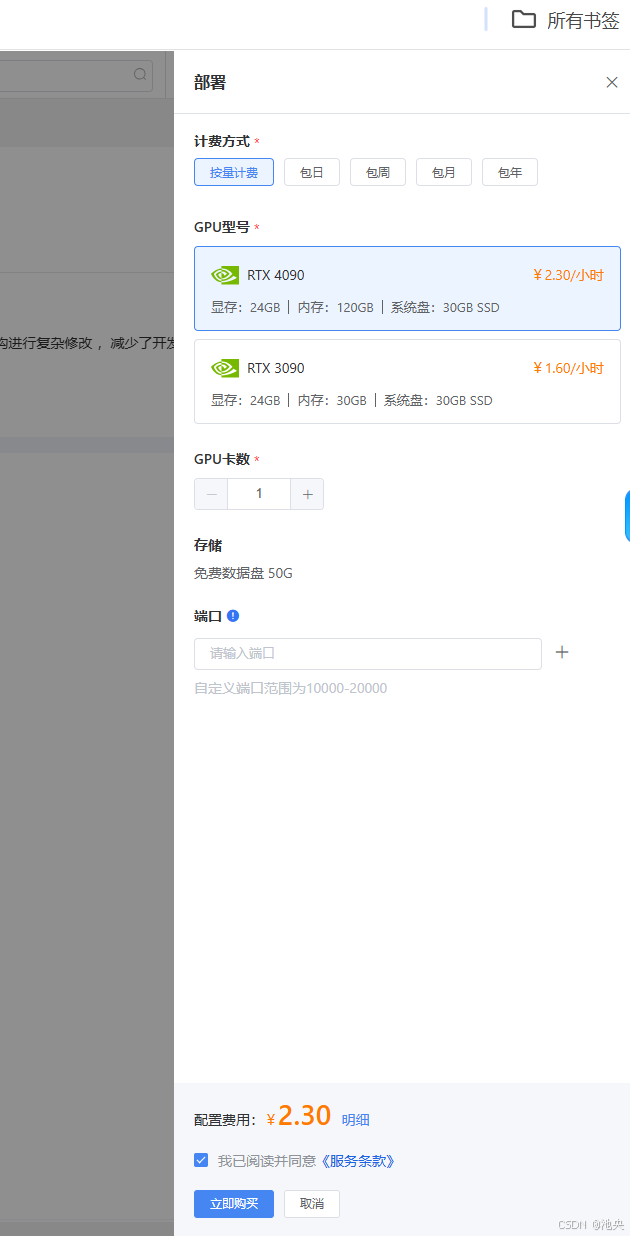Focus the 请输入端口 port input field
The height and width of the screenshot is (1236, 630).
pos(368,654)
